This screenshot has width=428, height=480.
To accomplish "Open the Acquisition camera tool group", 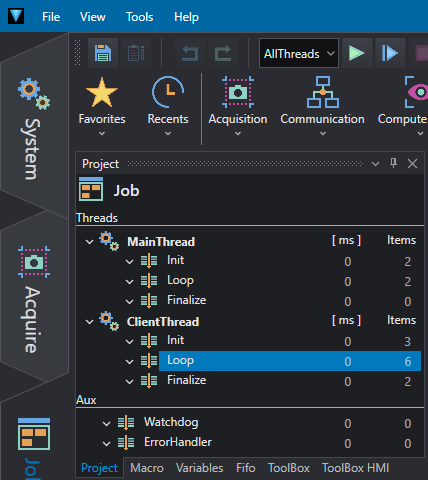I will tap(238, 106).
